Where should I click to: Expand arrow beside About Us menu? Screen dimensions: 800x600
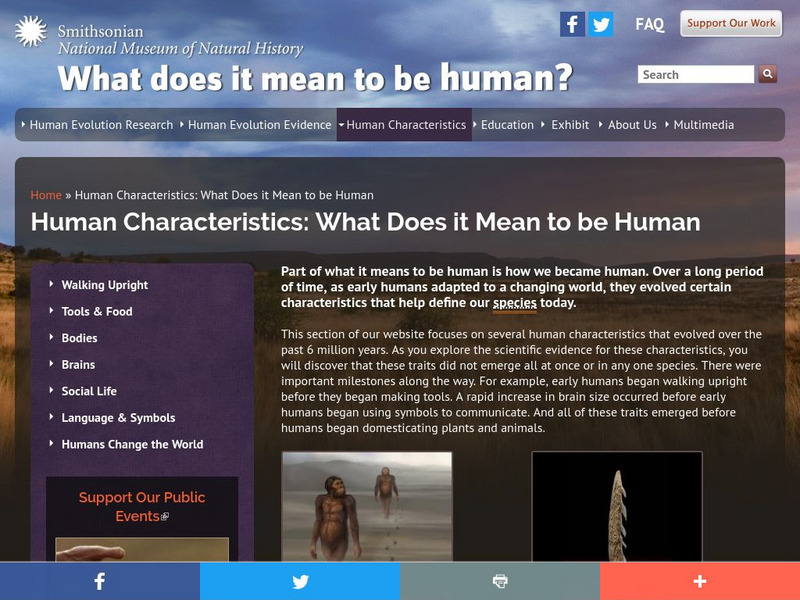(x=601, y=124)
